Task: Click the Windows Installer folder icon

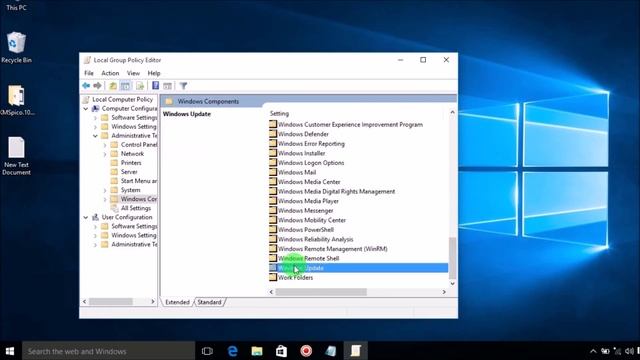Action: pos(273,153)
